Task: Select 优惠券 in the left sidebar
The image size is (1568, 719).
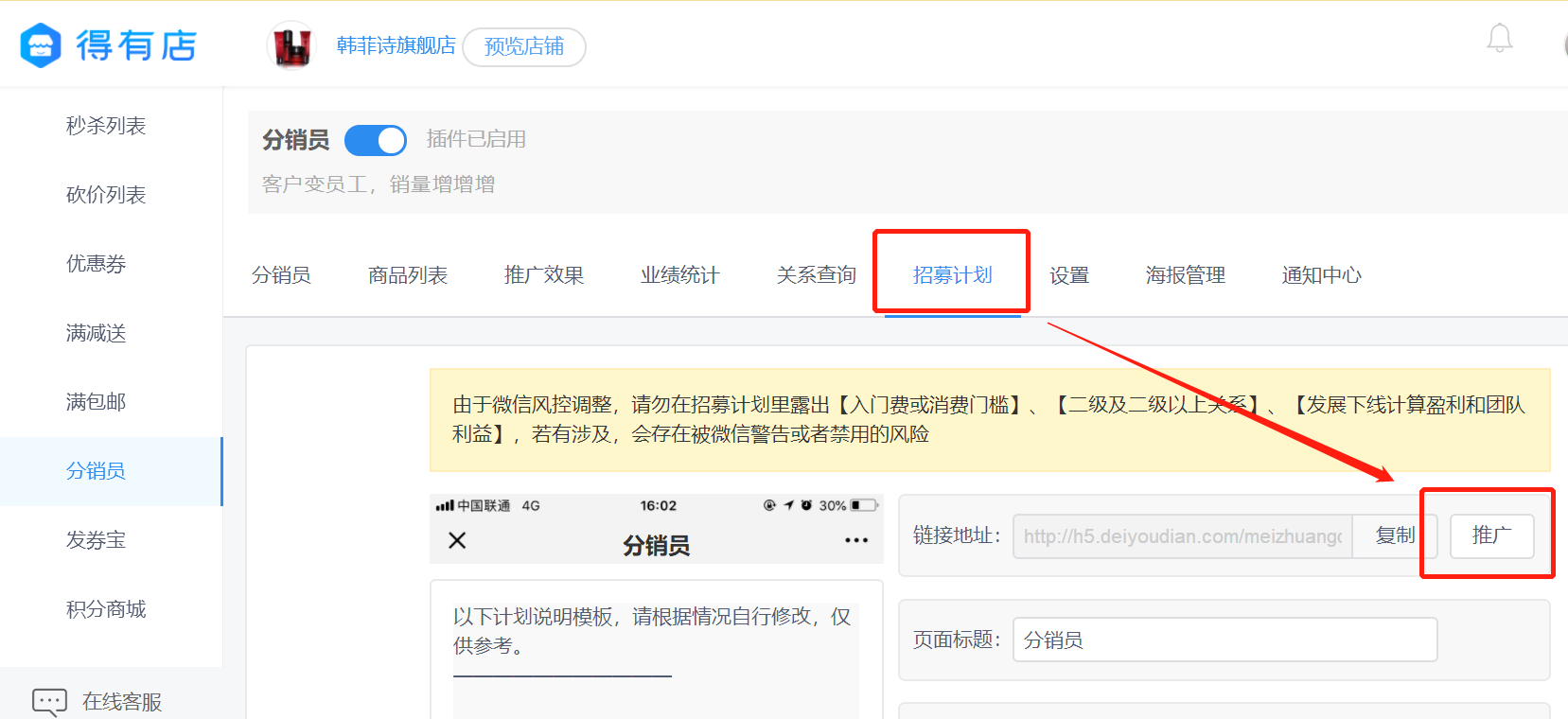Action: [96, 264]
